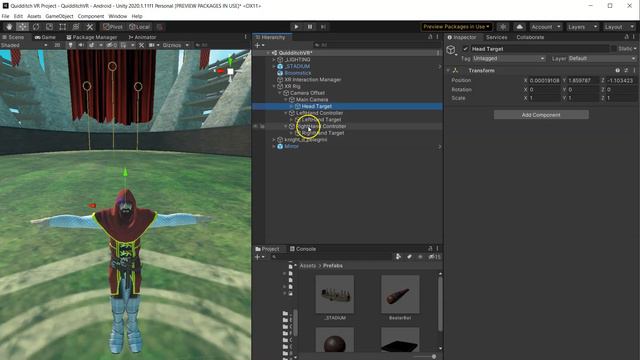Open Transform component preset icon

point(626,70)
